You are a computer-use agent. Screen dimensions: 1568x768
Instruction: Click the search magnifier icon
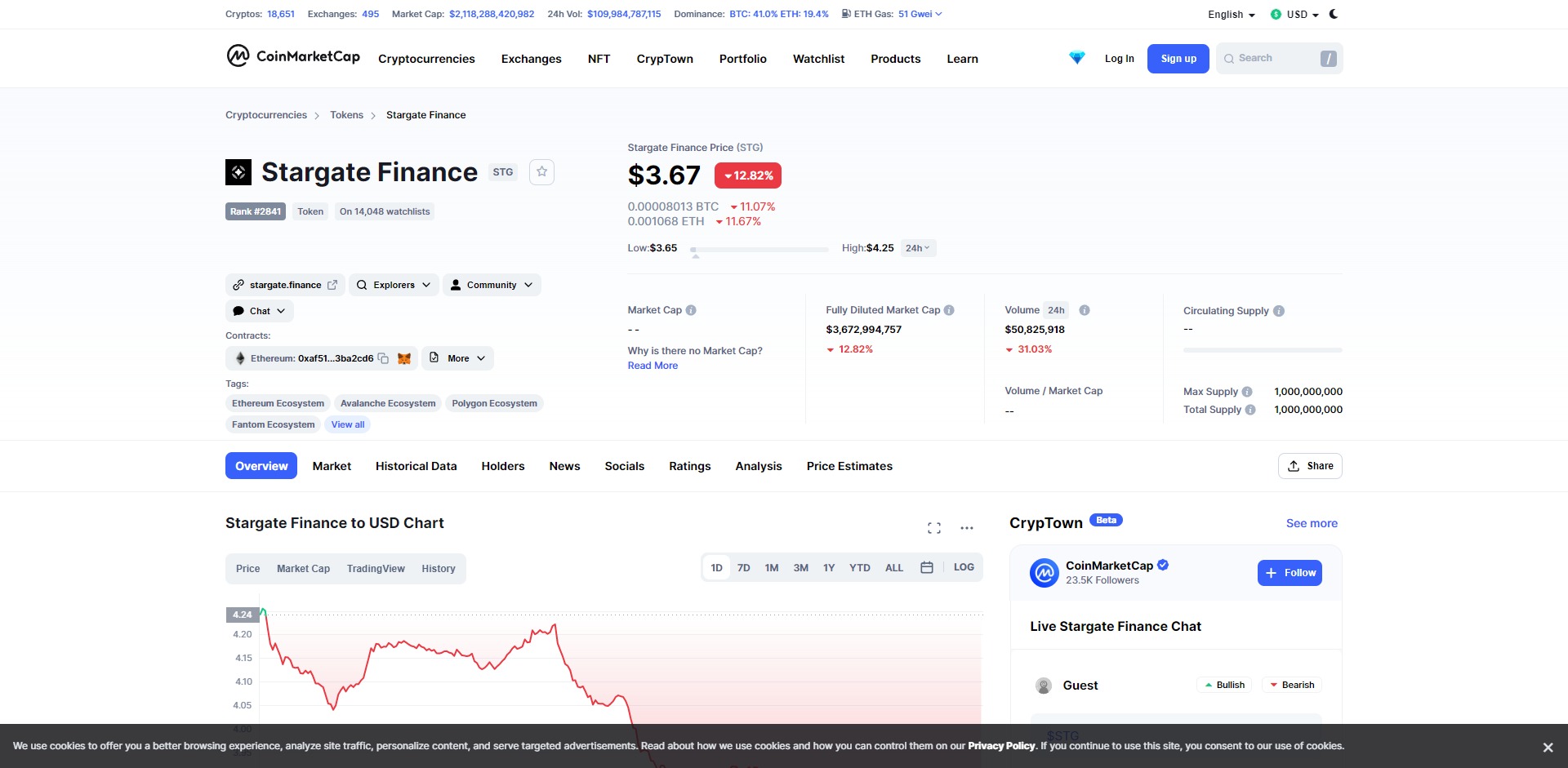[x=1229, y=59]
